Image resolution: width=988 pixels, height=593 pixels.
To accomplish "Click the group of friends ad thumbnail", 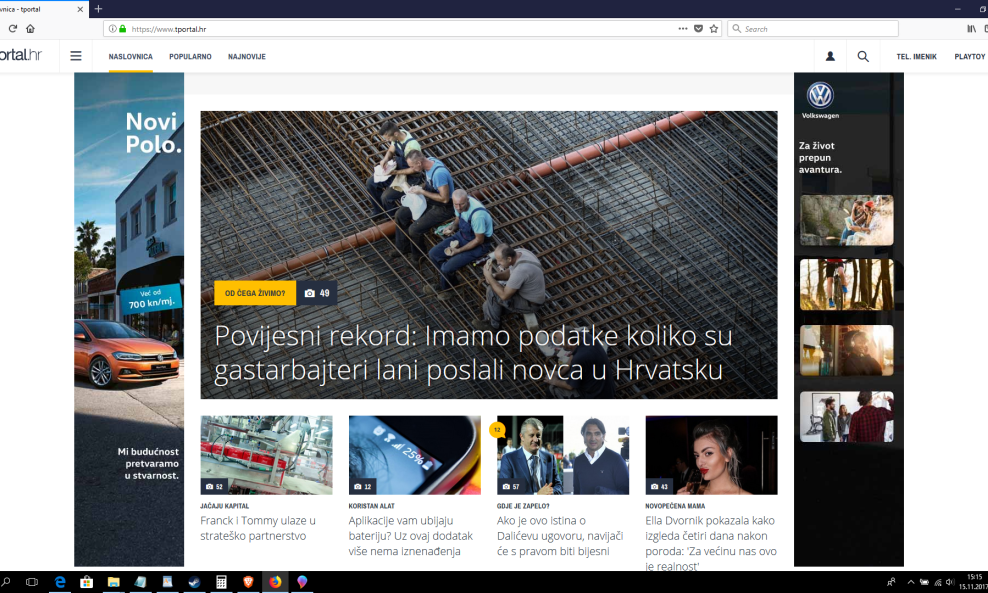I will tap(846, 417).
